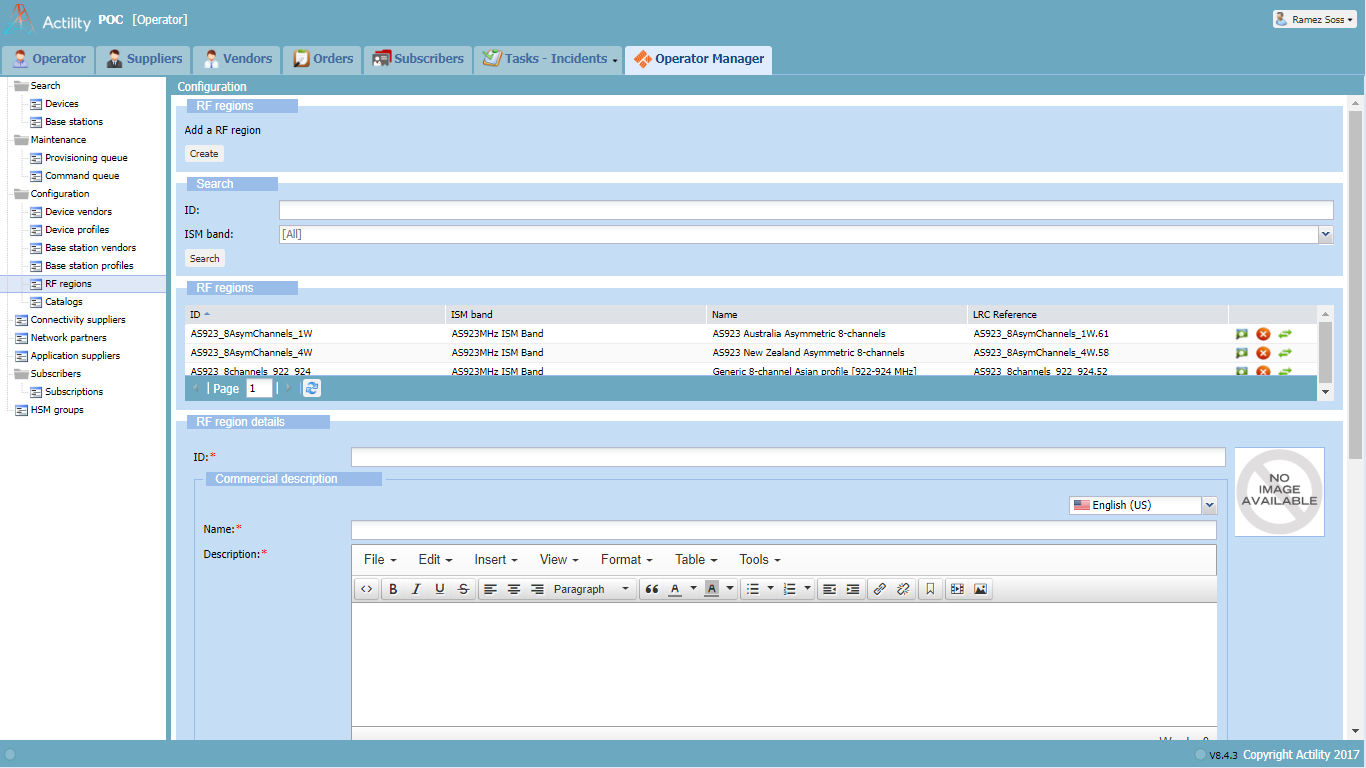
Task: Apply strikethrough formatting in the description editor
Action: [x=463, y=589]
